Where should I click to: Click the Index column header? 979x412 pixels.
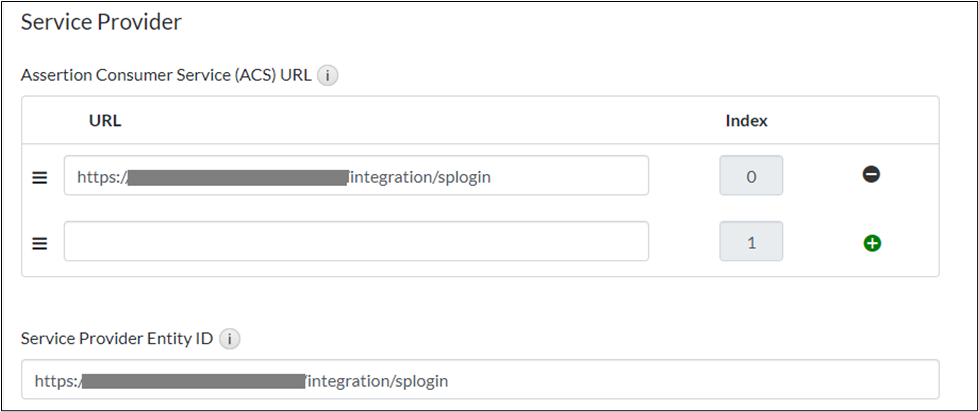coord(746,121)
